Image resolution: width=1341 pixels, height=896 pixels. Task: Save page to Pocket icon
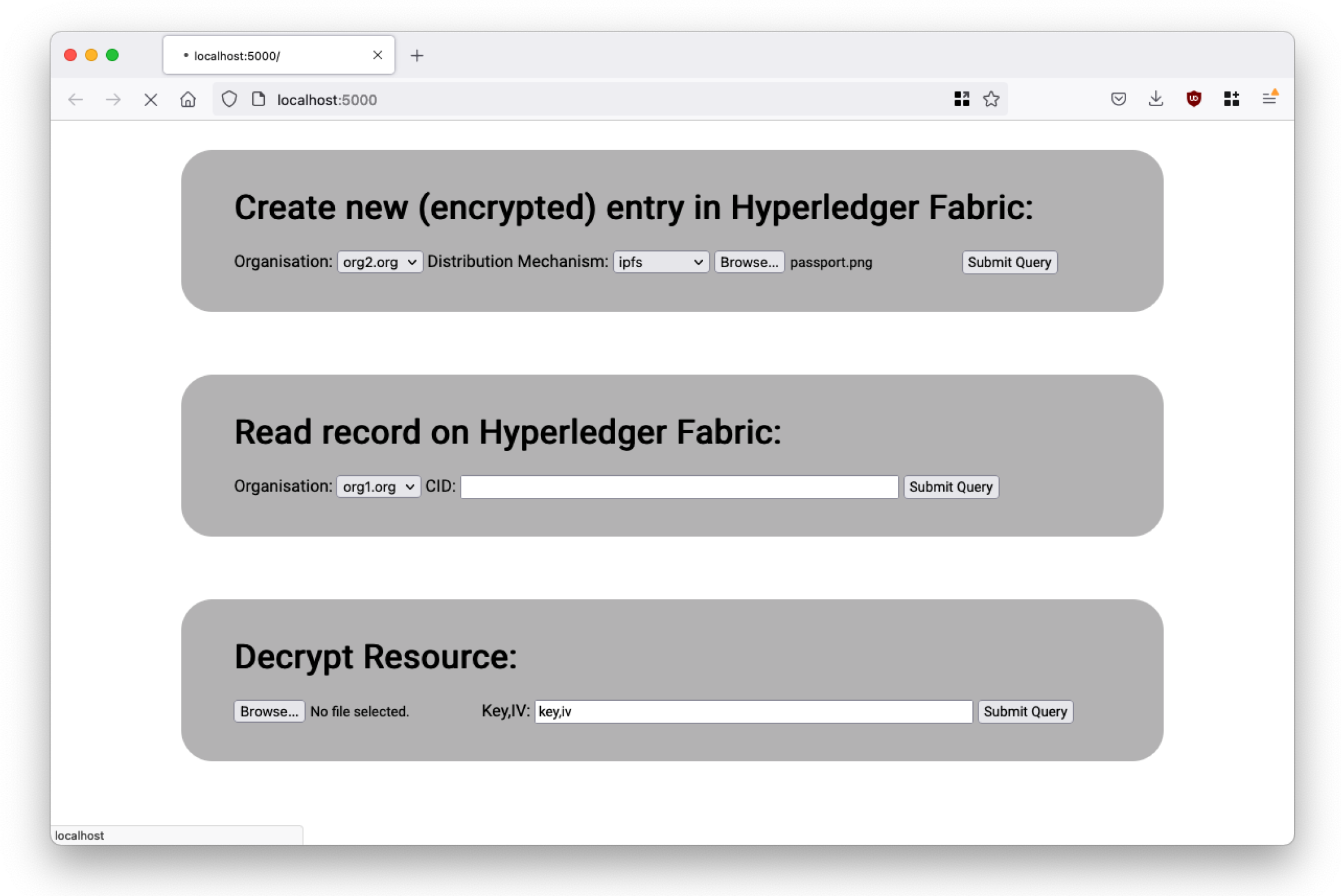pos(1118,99)
